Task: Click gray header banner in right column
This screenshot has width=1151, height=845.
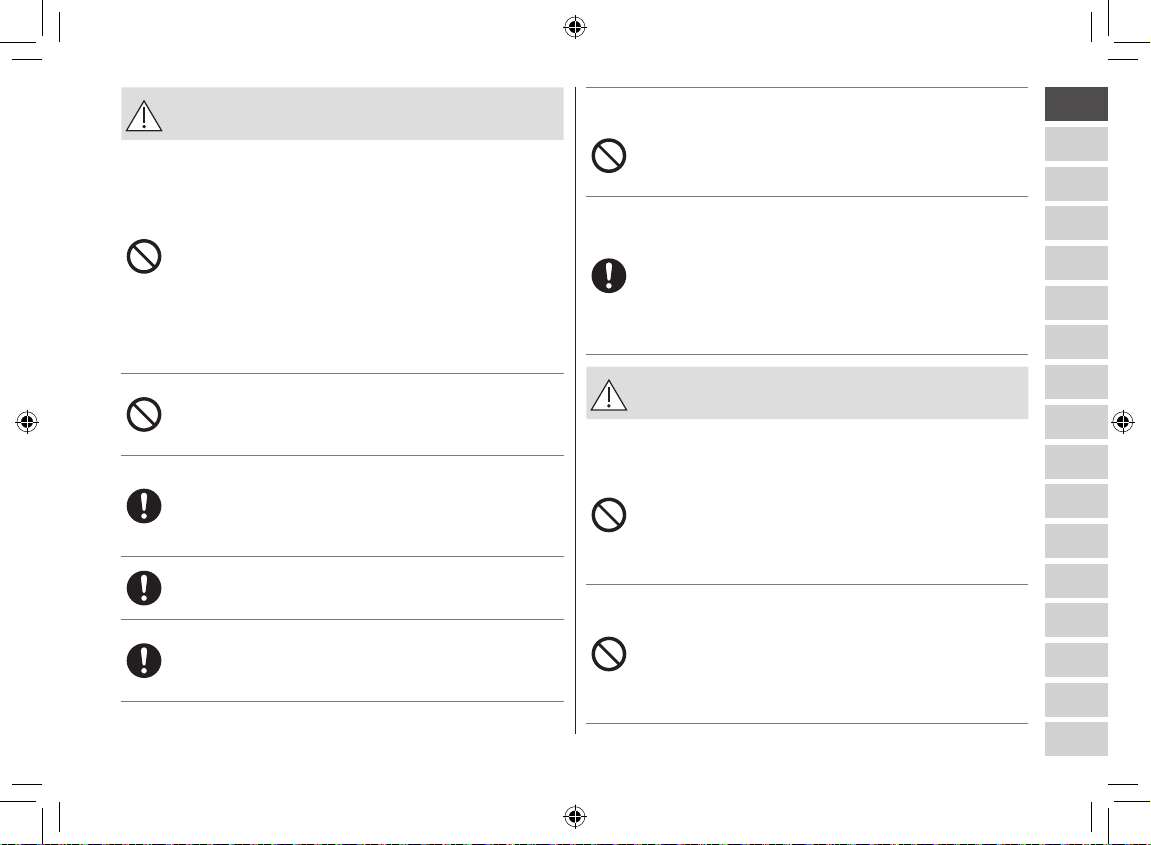Action: coord(807,393)
